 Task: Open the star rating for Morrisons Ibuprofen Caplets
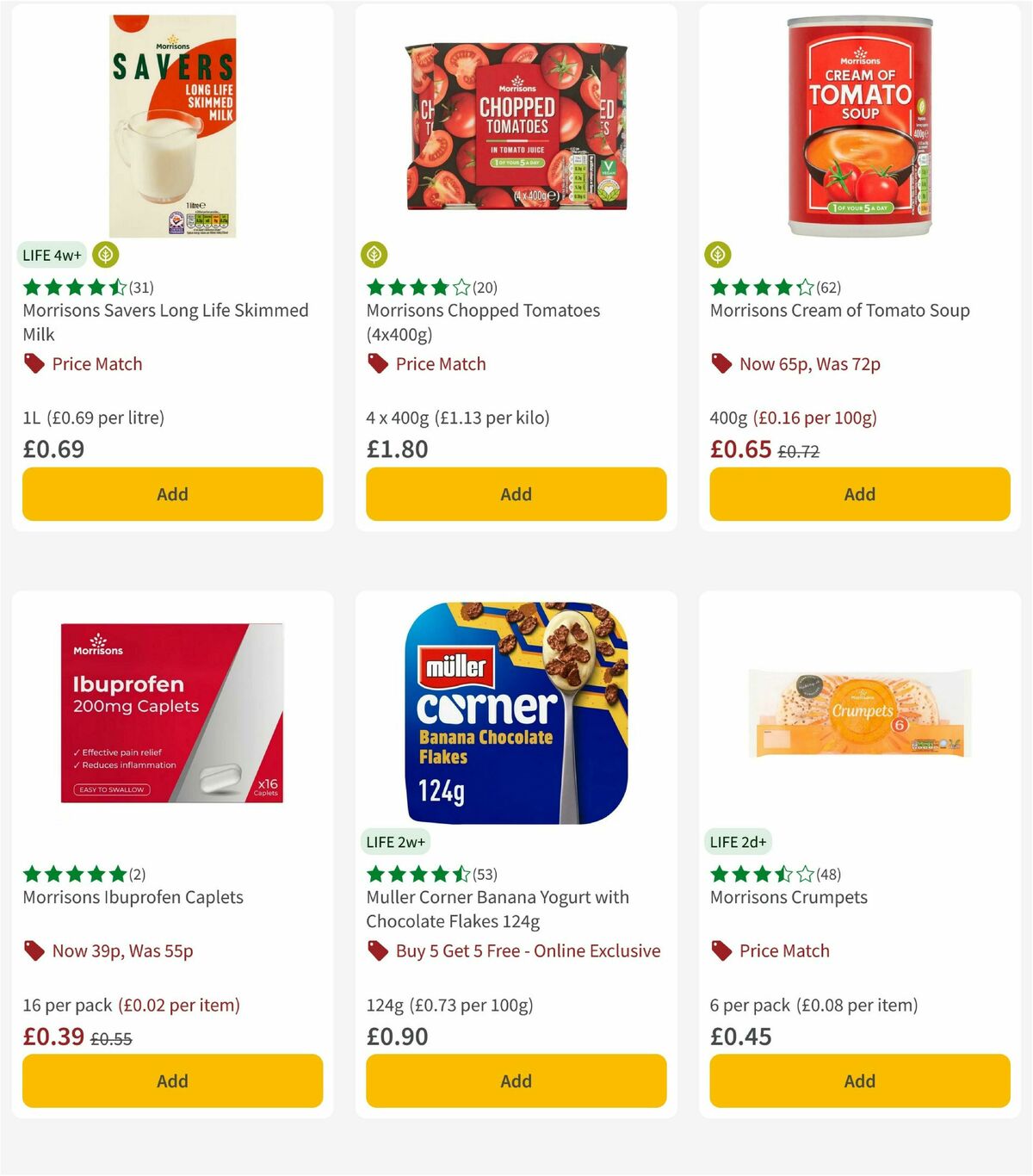(73, 873)
